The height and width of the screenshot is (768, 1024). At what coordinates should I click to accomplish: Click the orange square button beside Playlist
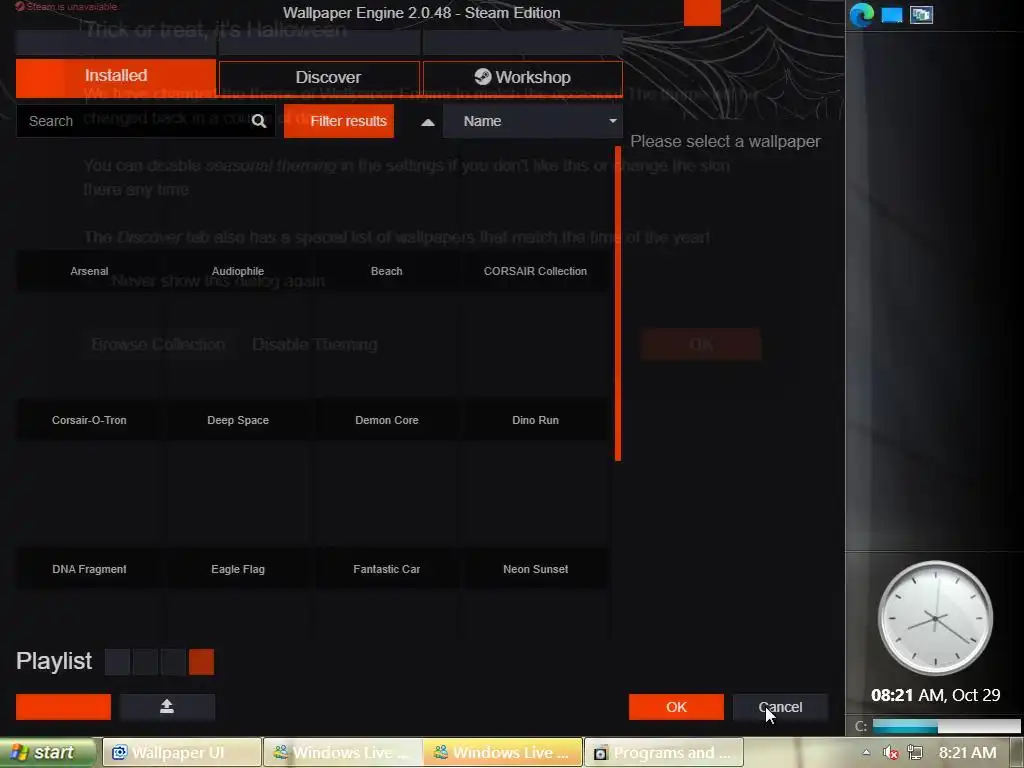tap(201, 662)
